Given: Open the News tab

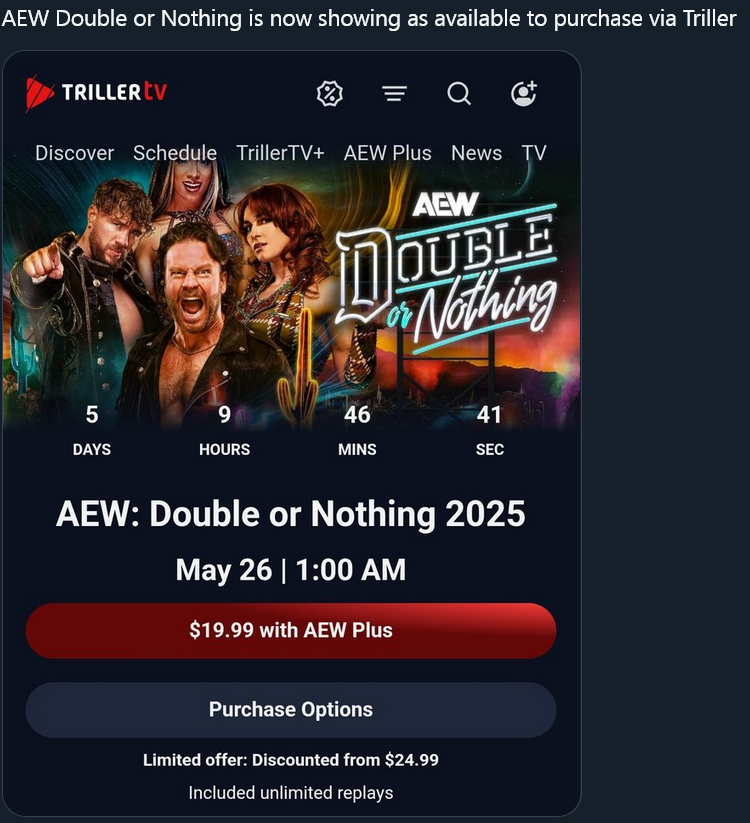Looking at the screenshot, I should pyautogui.click(x=477, y=153).
